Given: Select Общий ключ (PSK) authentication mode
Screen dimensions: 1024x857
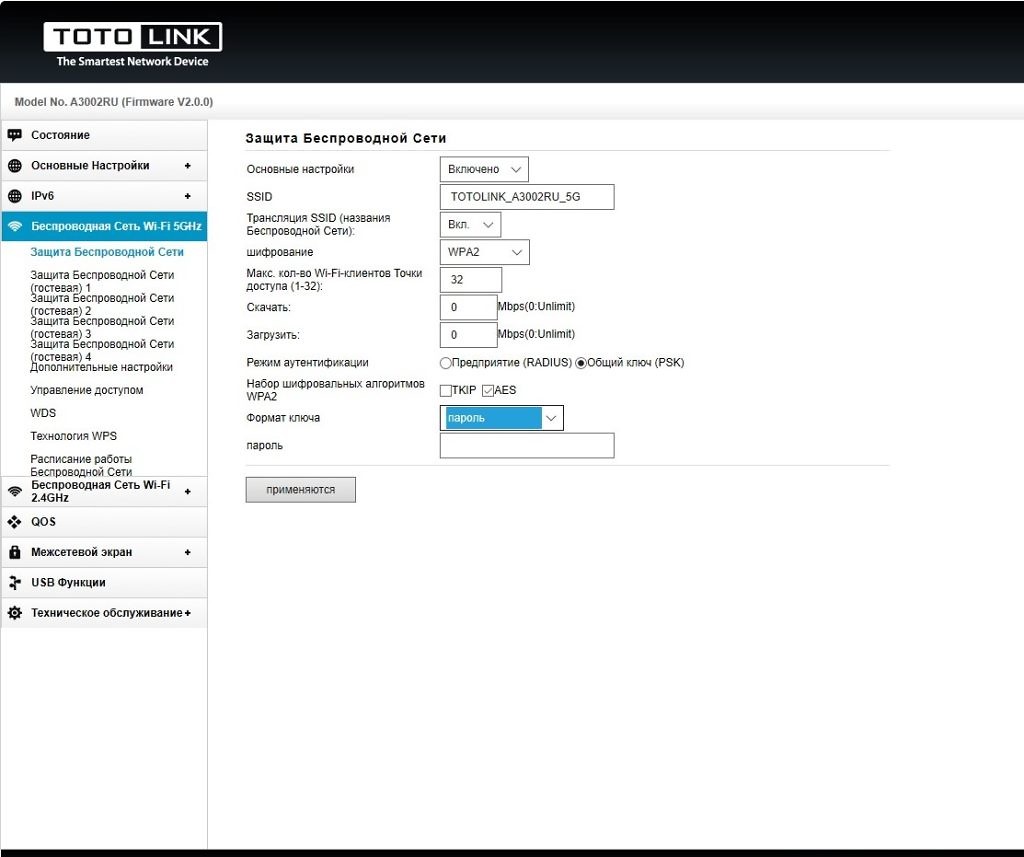Looking at the screenshot, I should pos(581,363).
